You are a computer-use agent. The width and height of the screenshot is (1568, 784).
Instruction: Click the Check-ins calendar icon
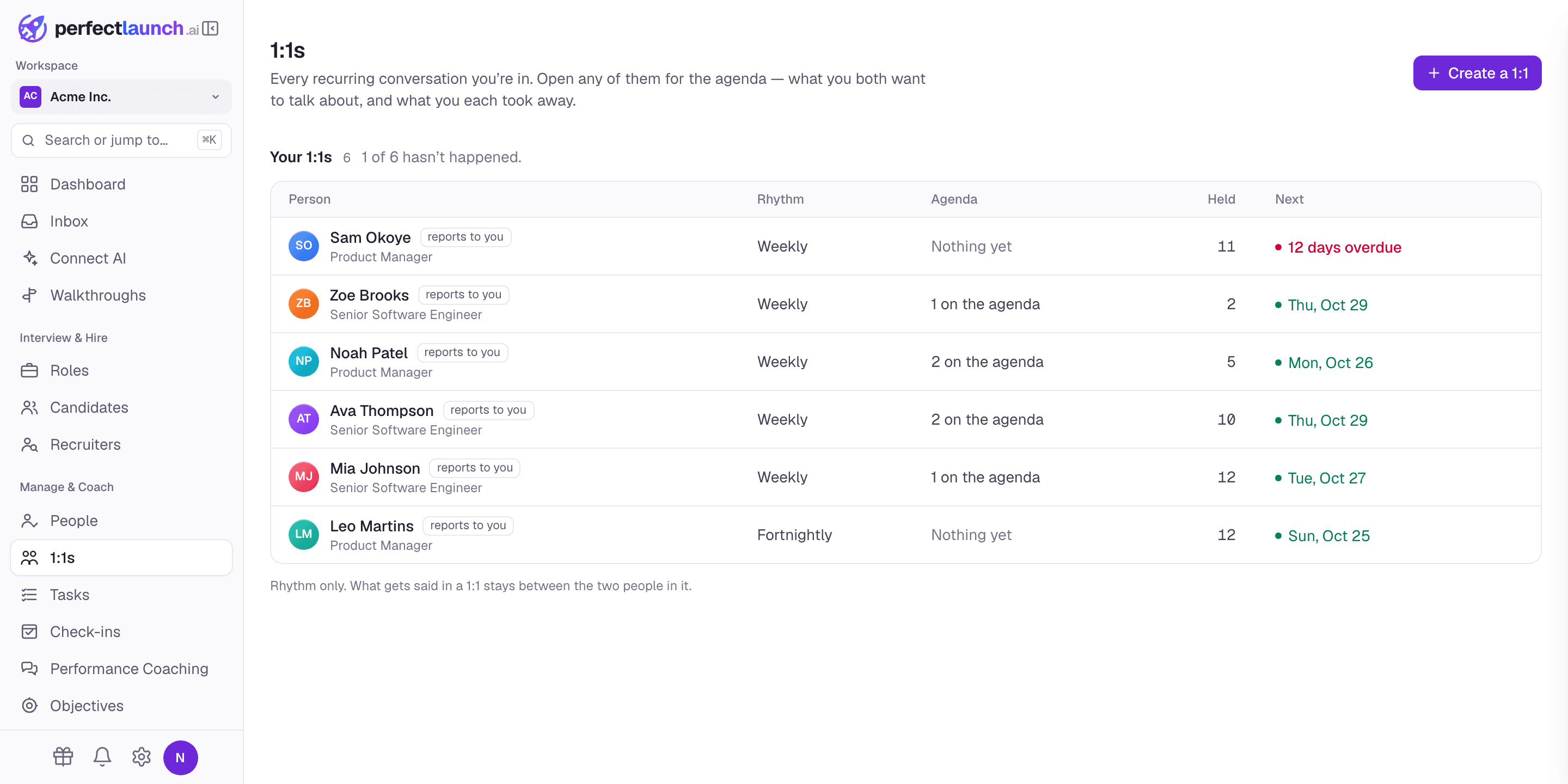coord(29,632)
